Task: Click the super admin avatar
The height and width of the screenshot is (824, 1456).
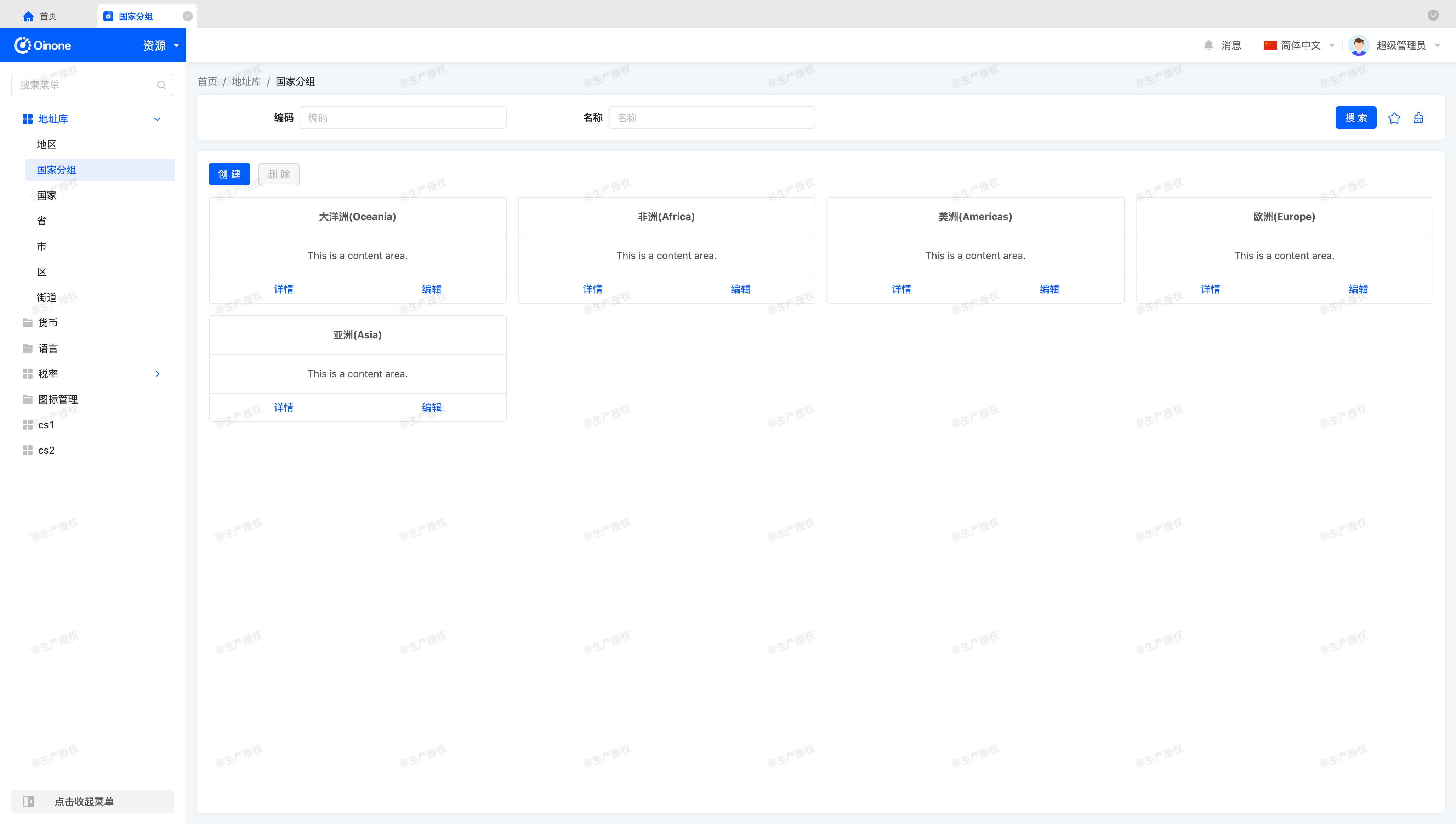Action: (x=1359, y=45)
